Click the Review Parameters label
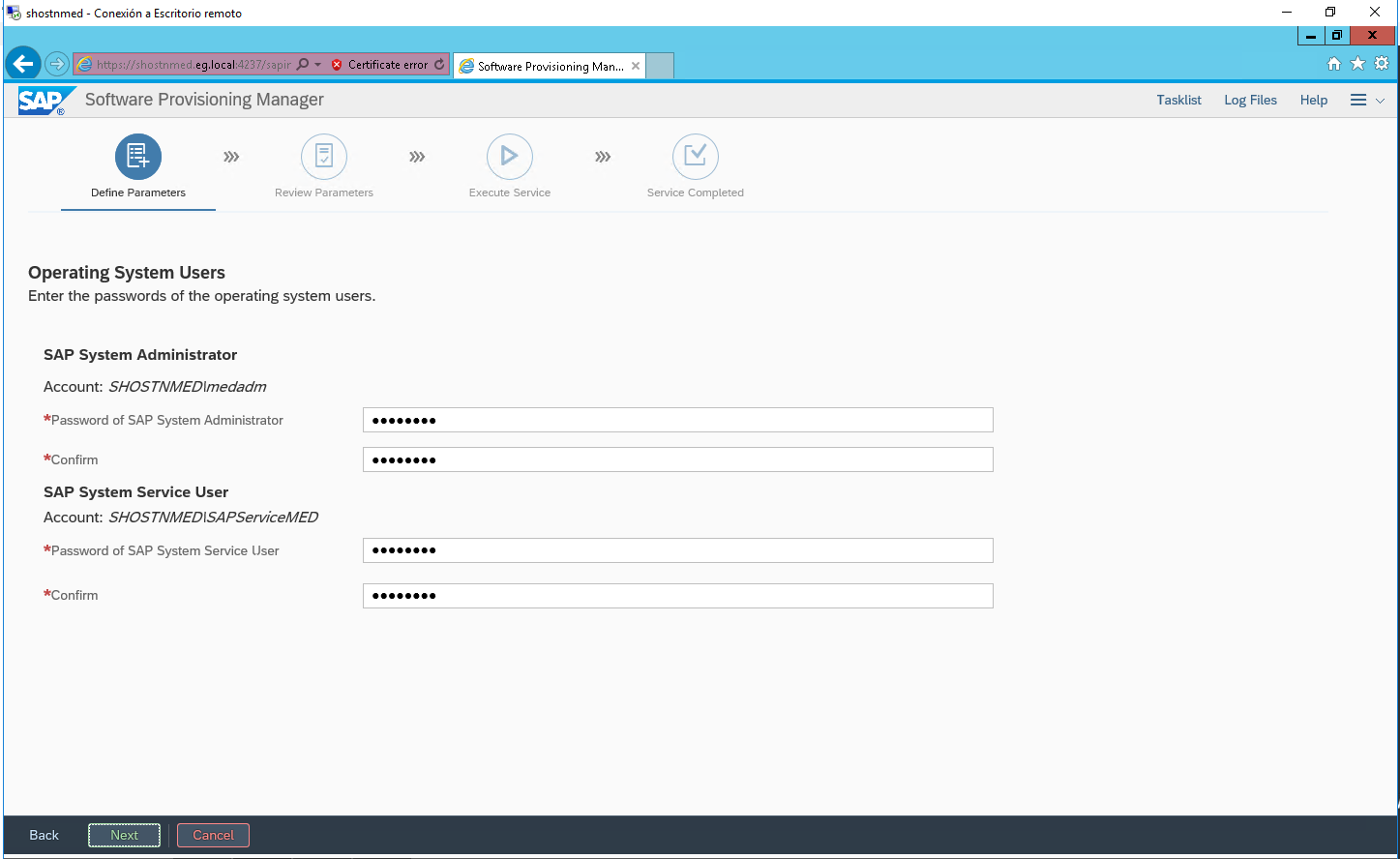 point(324,193)
